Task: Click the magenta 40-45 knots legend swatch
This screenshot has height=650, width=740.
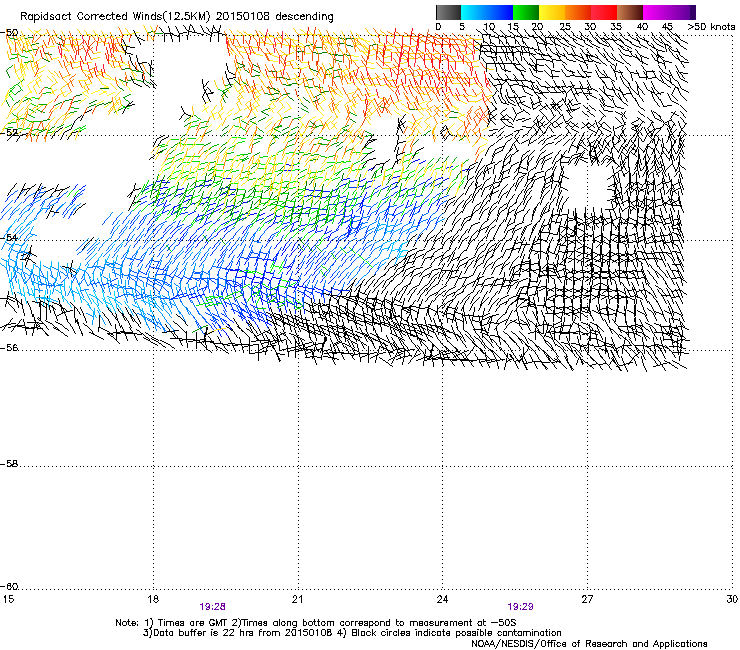Action: click(656, 12)
